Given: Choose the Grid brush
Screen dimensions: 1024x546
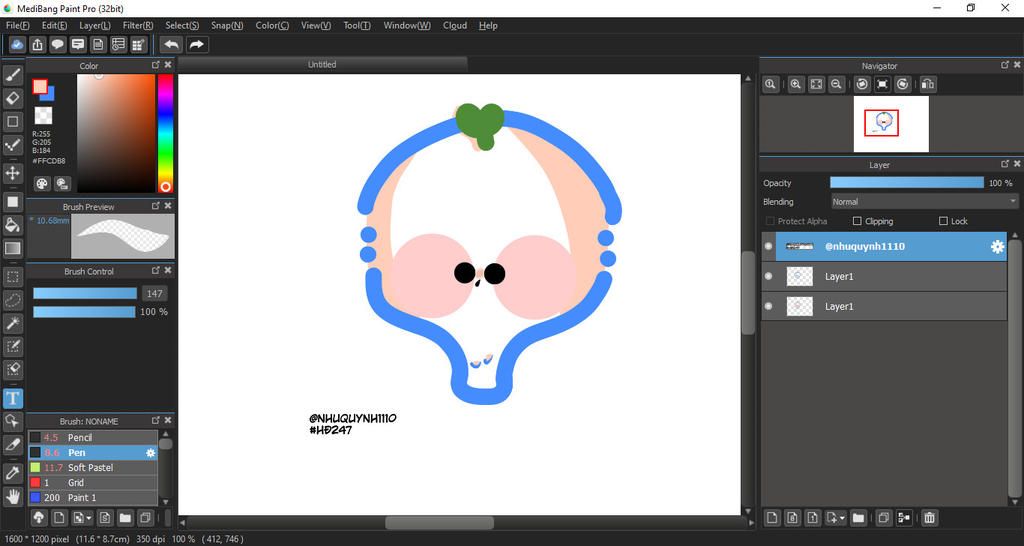Looking at the screenshot, I should (92, 483).
